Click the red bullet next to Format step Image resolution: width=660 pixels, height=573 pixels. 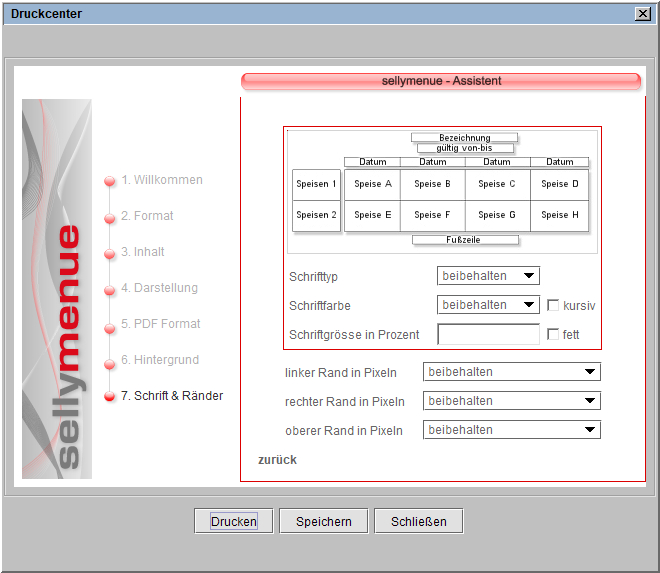(110, 218)
